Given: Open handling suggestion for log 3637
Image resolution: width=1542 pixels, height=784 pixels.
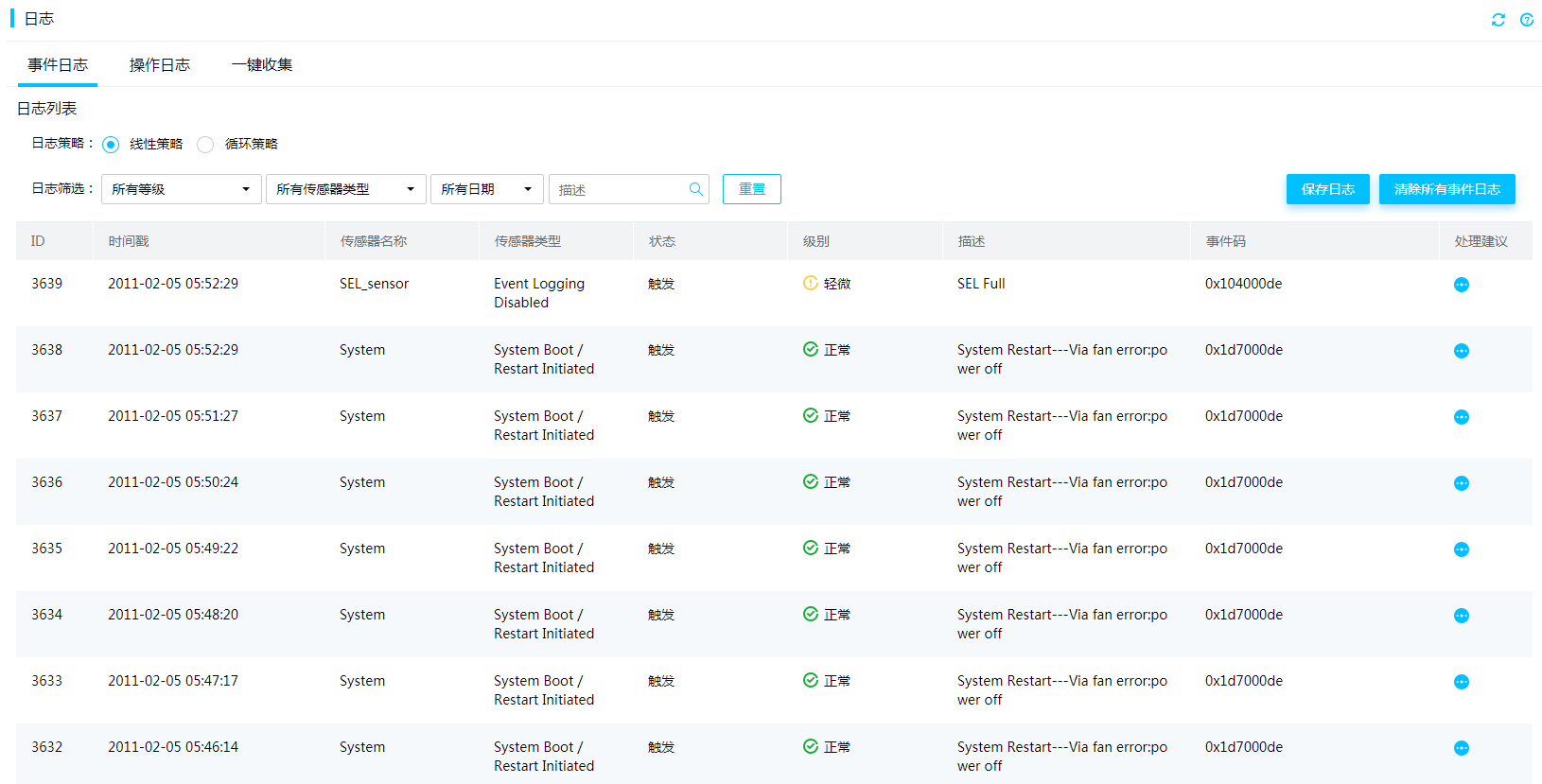Looking at the screenshot, I should pos(1462,417).
